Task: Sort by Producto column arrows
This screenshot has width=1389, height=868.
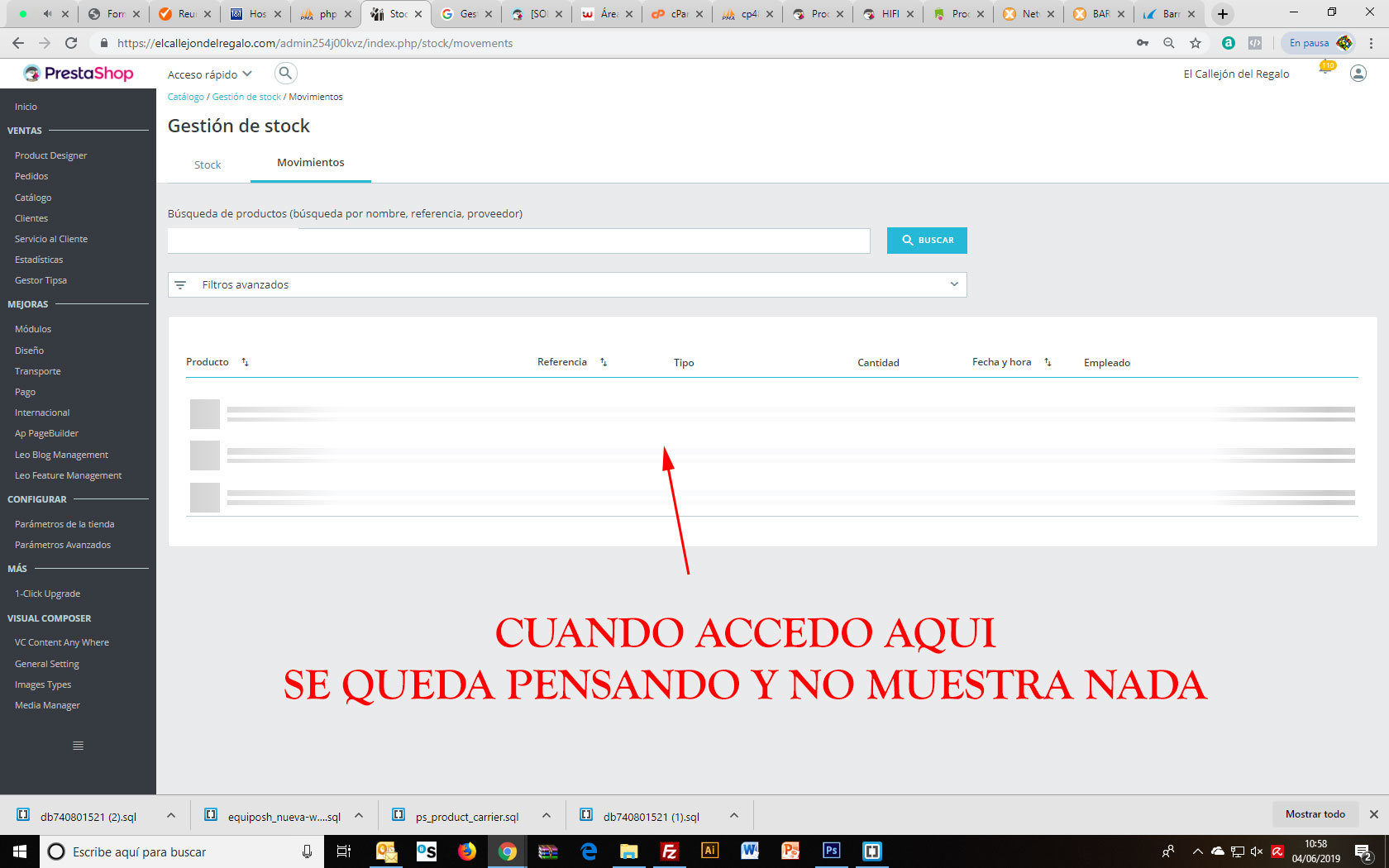Action: (x=245, y=362)
